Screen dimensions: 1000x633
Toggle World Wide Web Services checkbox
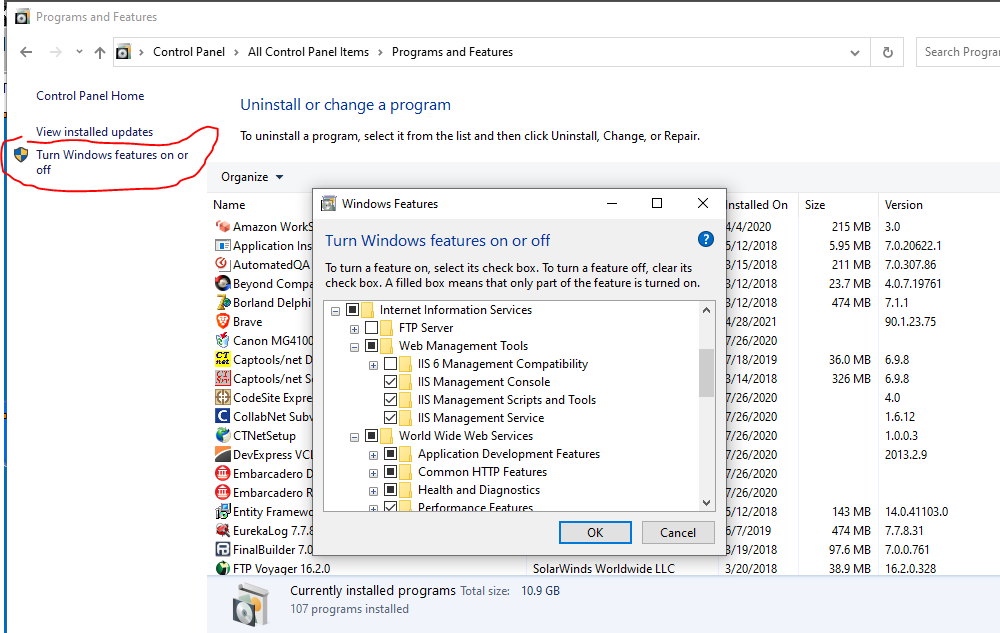371,436
